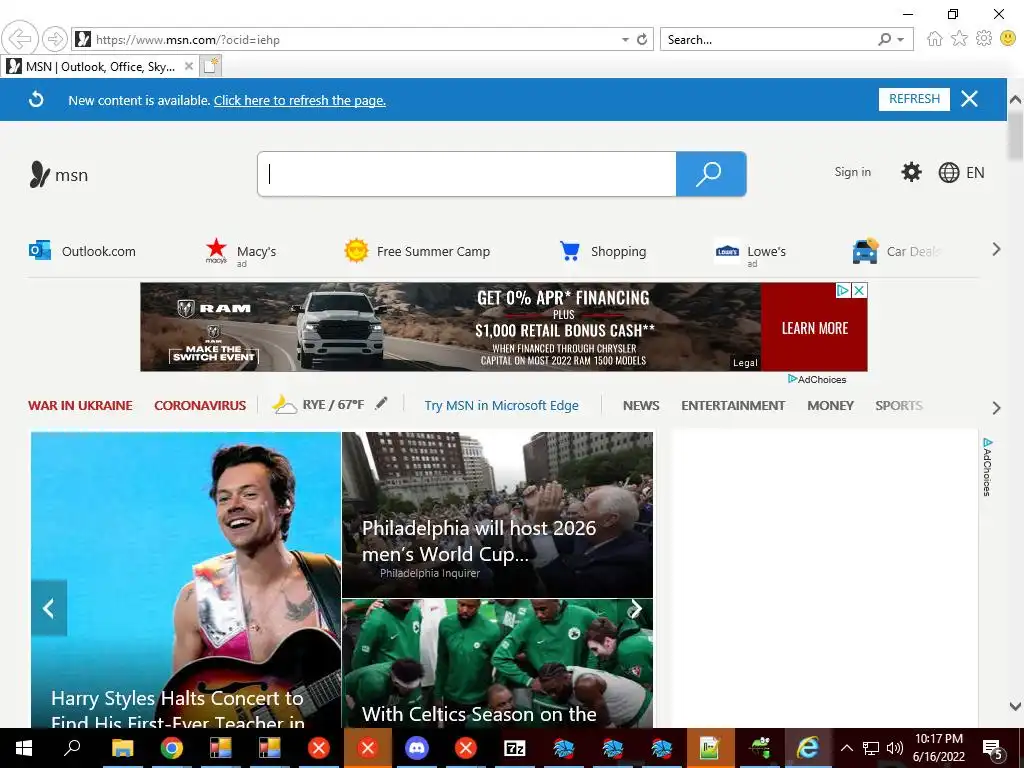Click vertical AdChoices label at right
The width and height of the screenshot is (1024, 768).
[987, 466]
